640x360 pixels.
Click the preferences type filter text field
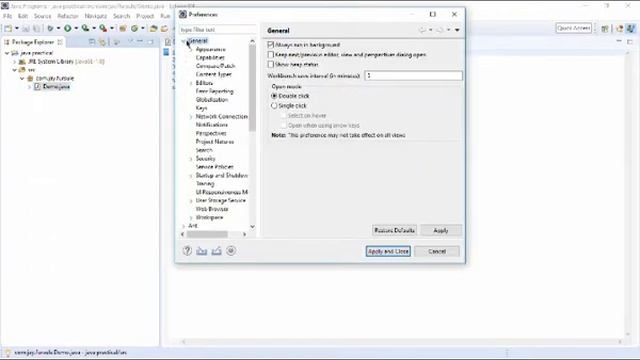pyautogui.click(x=218, y=29)
